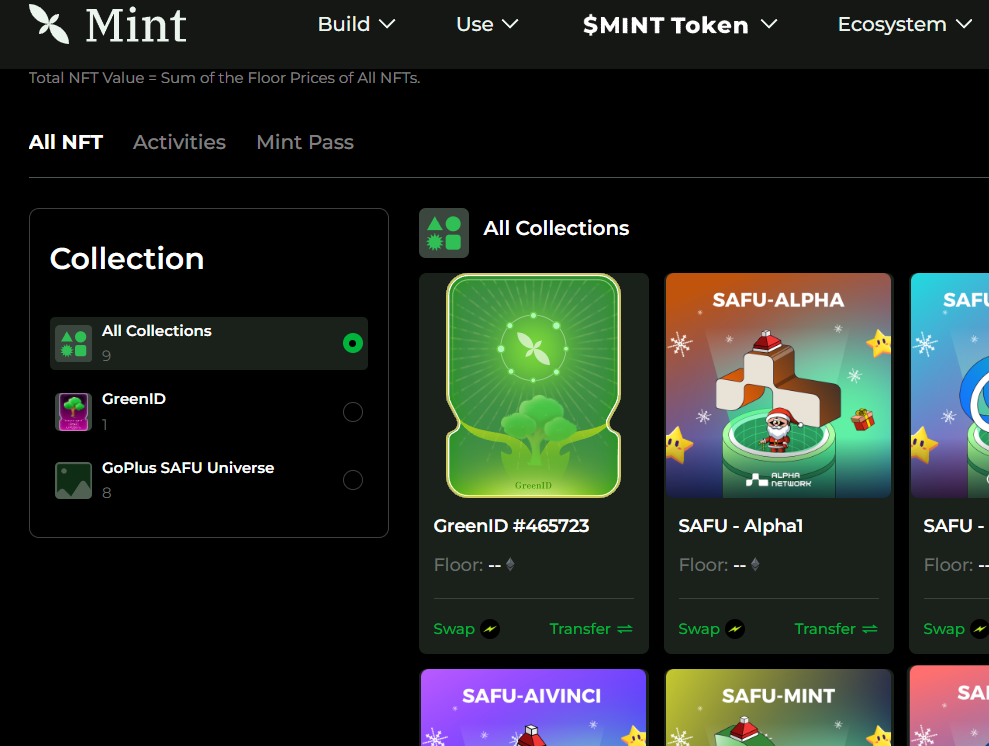The width and height of the screenshot is (989, 746).
Task: Click the Mint wordmark in header
Action: pos(136,25)
